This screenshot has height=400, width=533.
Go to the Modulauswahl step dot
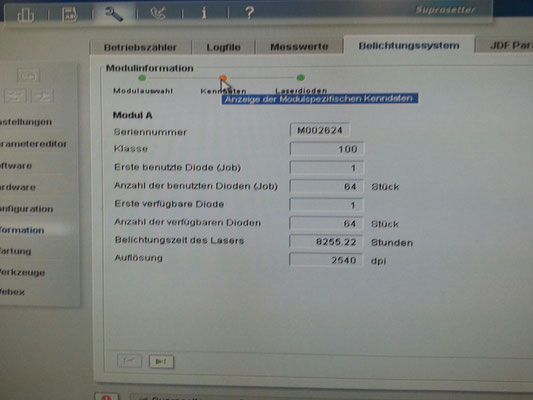point(142,78)
